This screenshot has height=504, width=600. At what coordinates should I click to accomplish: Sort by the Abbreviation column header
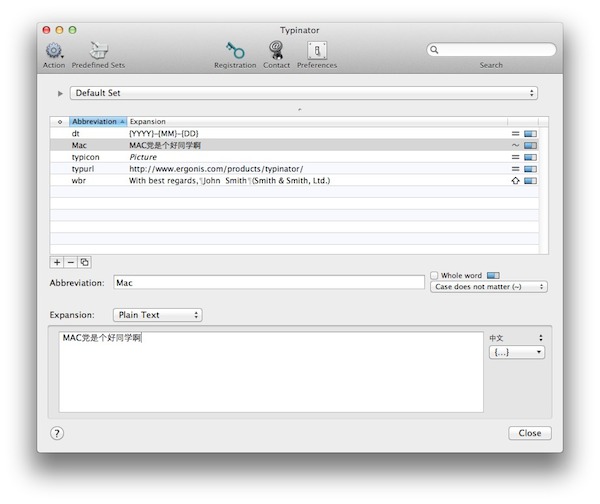pos(98,122)
